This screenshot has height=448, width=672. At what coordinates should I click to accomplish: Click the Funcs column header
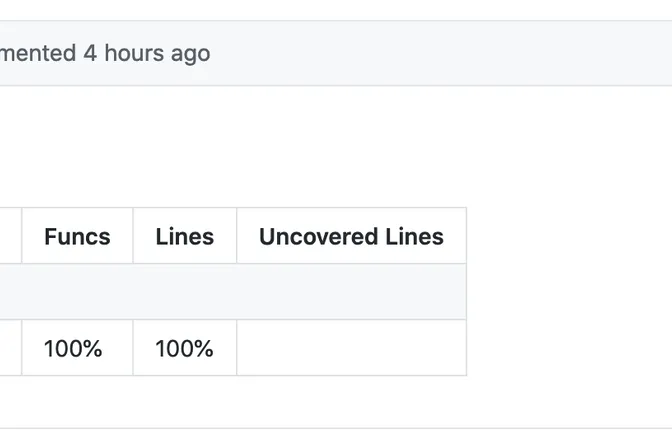[77, 236]
